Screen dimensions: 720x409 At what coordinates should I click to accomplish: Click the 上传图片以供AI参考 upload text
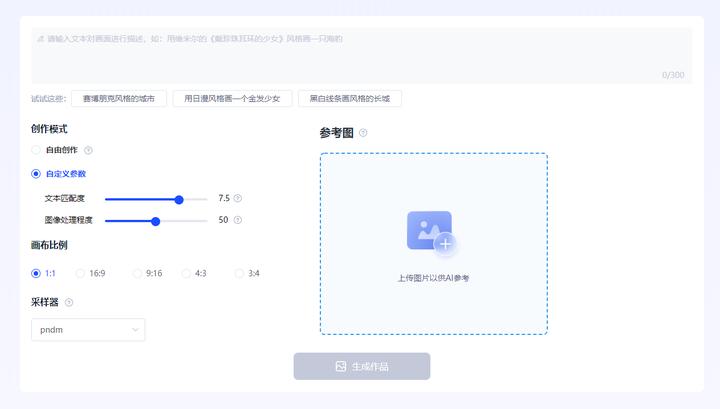point(433,278)
